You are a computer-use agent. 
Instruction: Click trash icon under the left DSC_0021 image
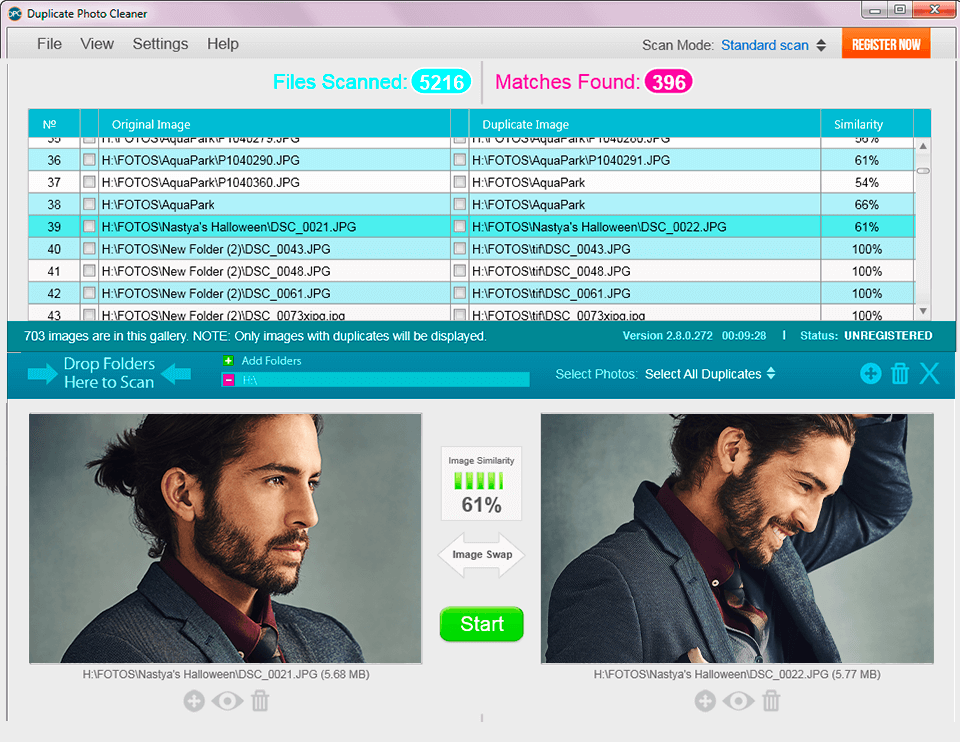260,701
